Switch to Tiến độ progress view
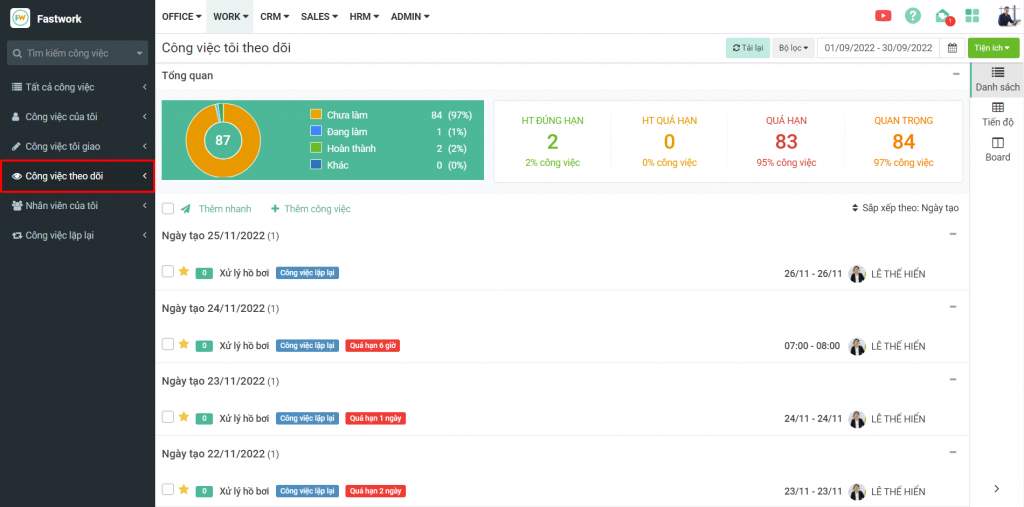1024x507 pixels. pyautogui.click(x=997, y=114)
